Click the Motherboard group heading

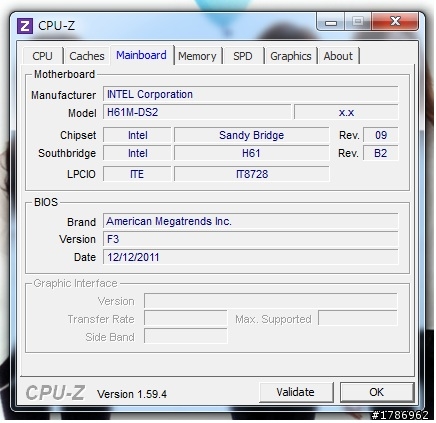coord(64,74)
